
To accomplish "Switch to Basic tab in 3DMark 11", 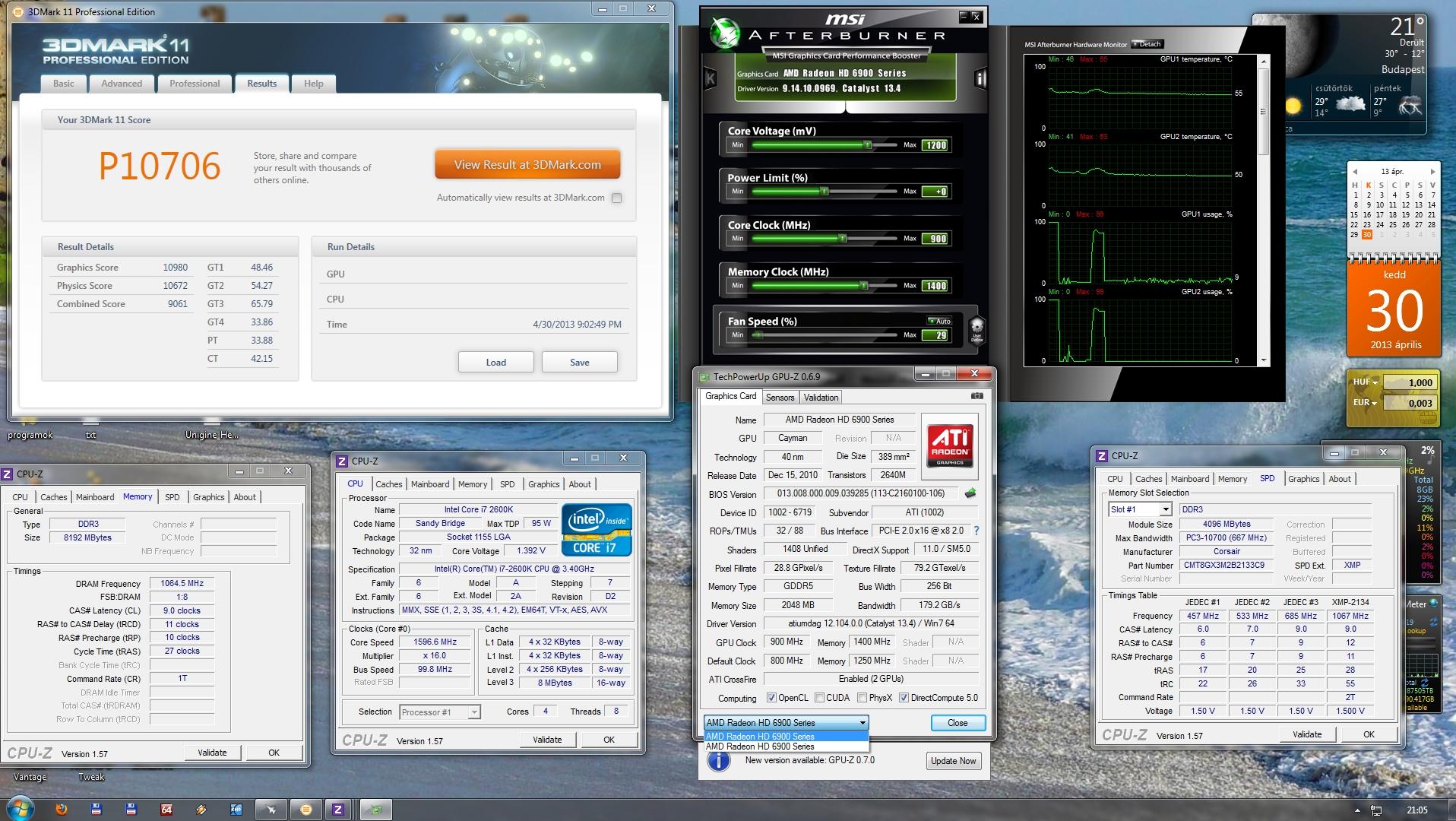I will tap(64, 84).
